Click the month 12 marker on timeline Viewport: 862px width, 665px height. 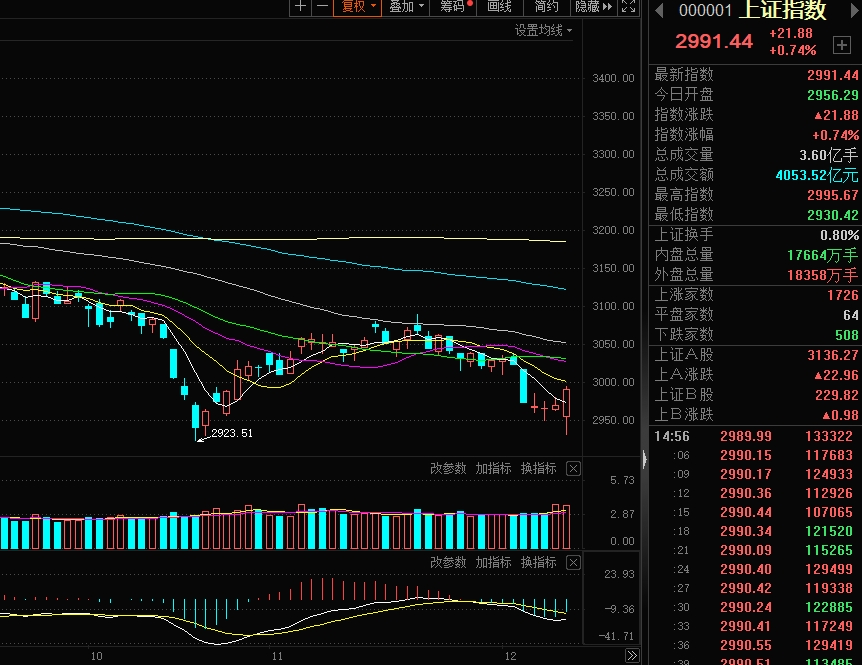pyautogui.click(x=510, y=656)
